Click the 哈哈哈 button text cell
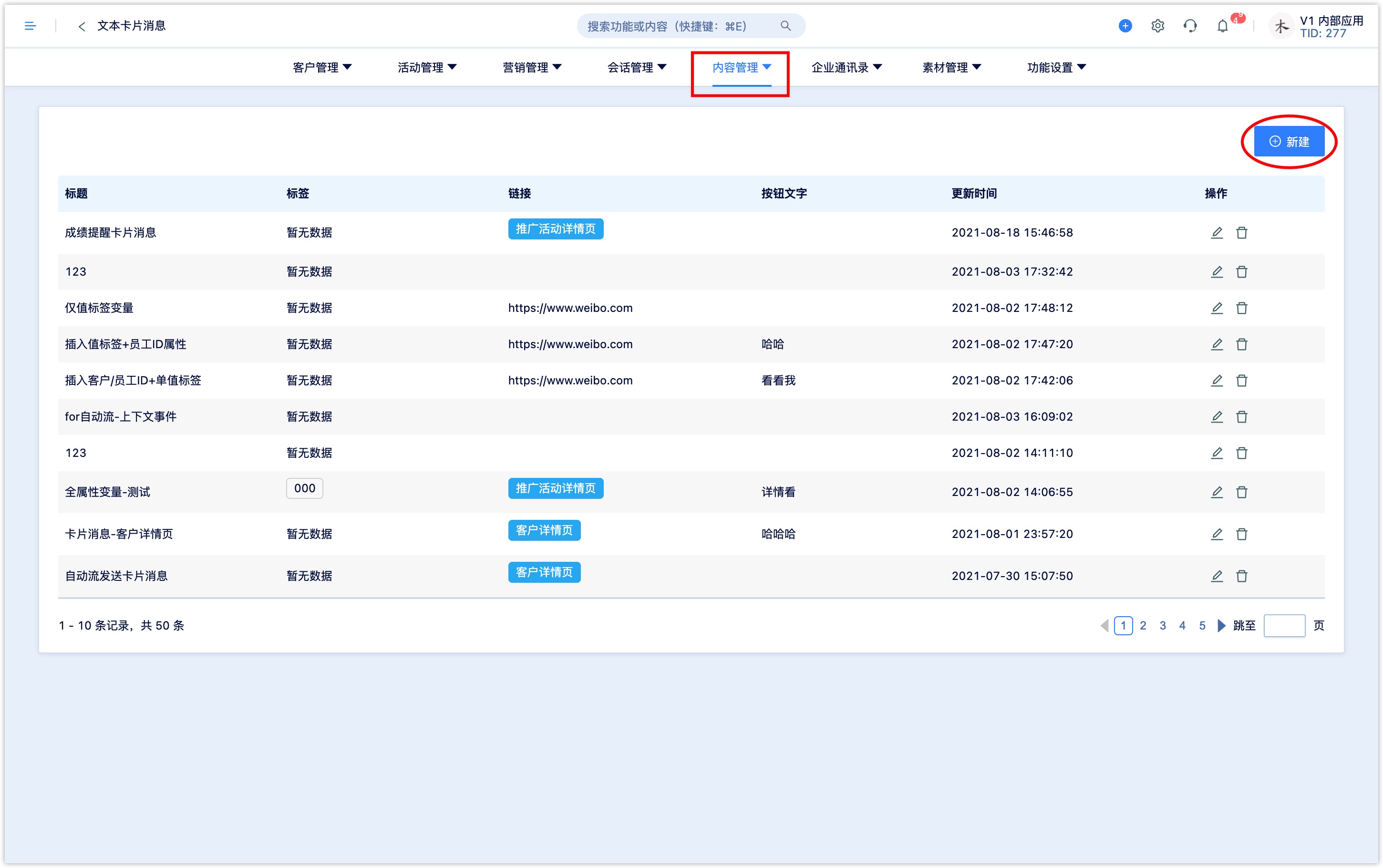The width and height of the screenshot is (1383, 868). click(x=778, y=533)
